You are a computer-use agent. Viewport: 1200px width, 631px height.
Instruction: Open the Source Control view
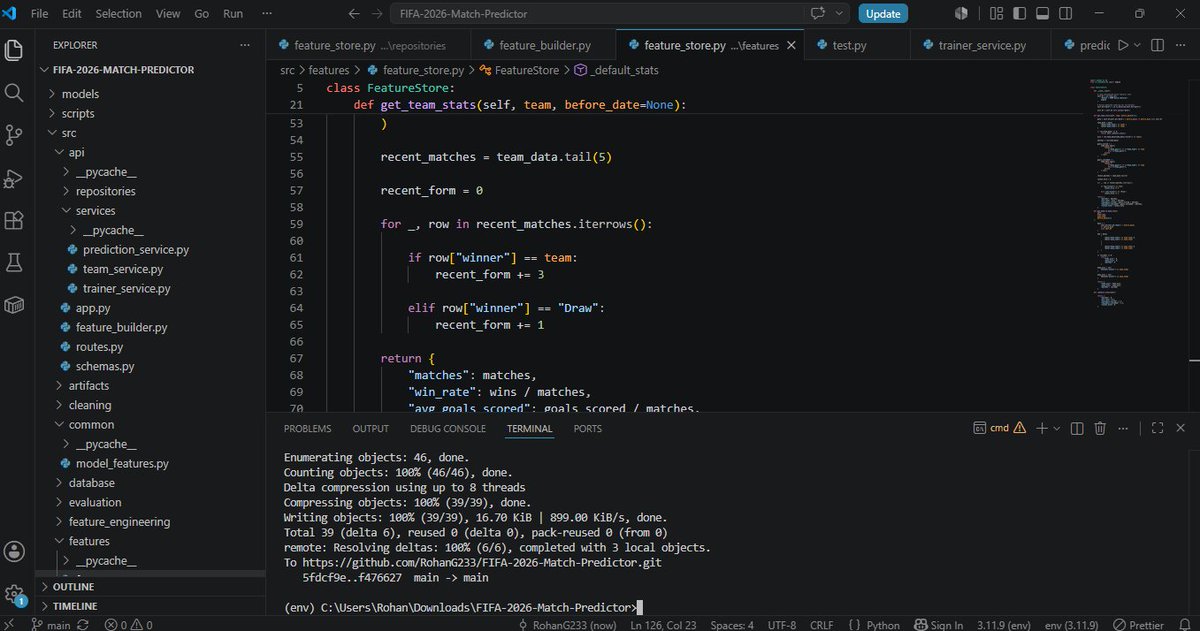point(14,135)
